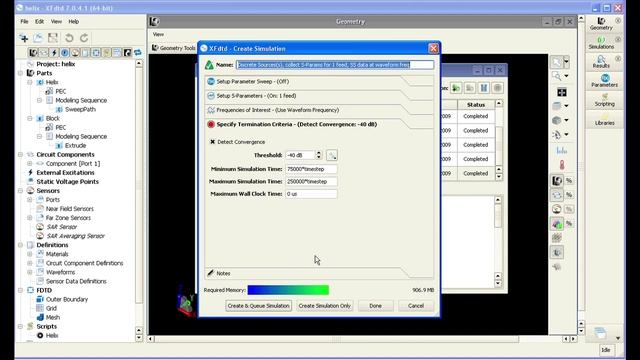Click the fit-to-view icon in view toolbar
640x360 pixels.
[x=562, y=92]
